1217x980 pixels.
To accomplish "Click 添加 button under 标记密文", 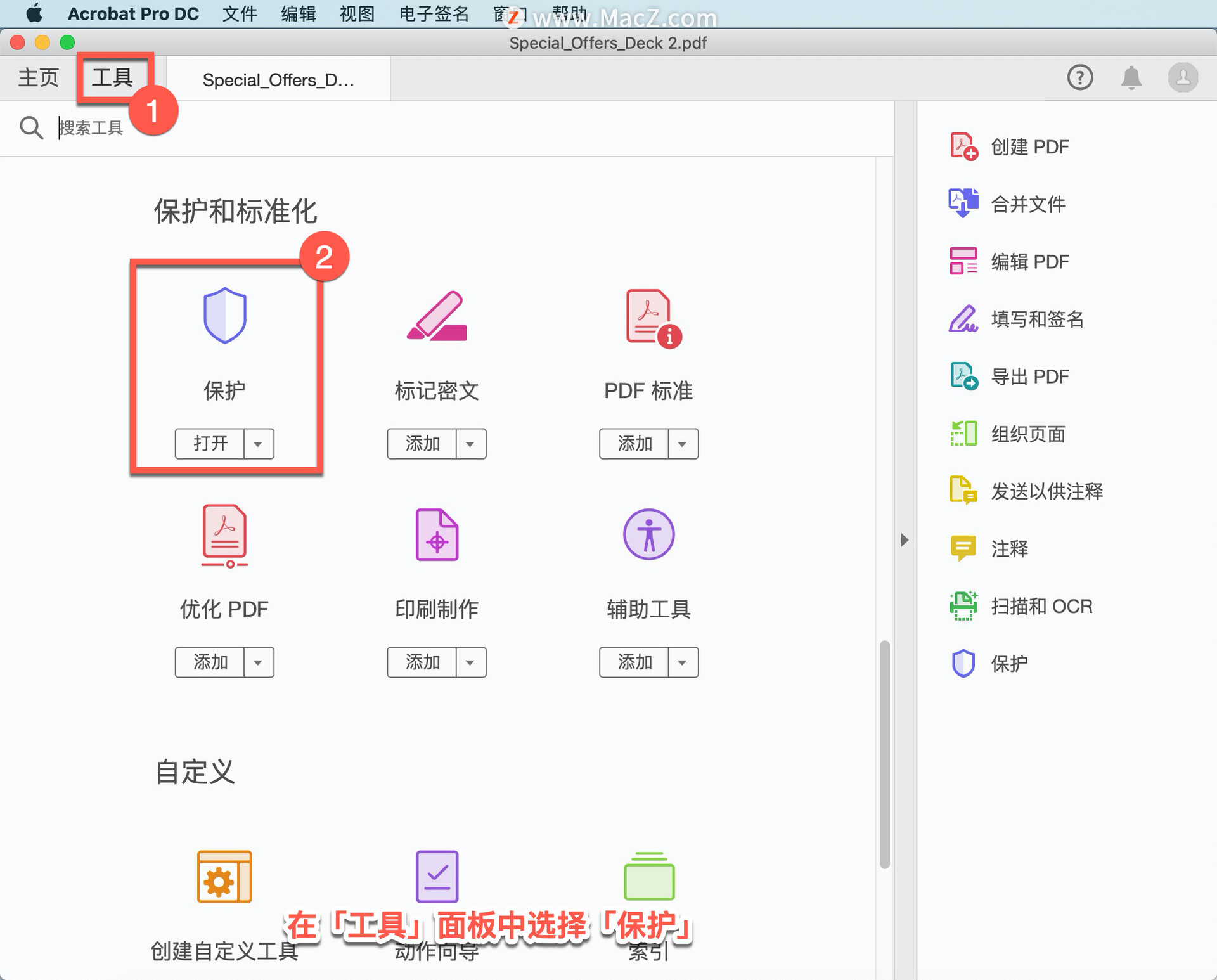I will pyautogui.click(x=422, y=444).
